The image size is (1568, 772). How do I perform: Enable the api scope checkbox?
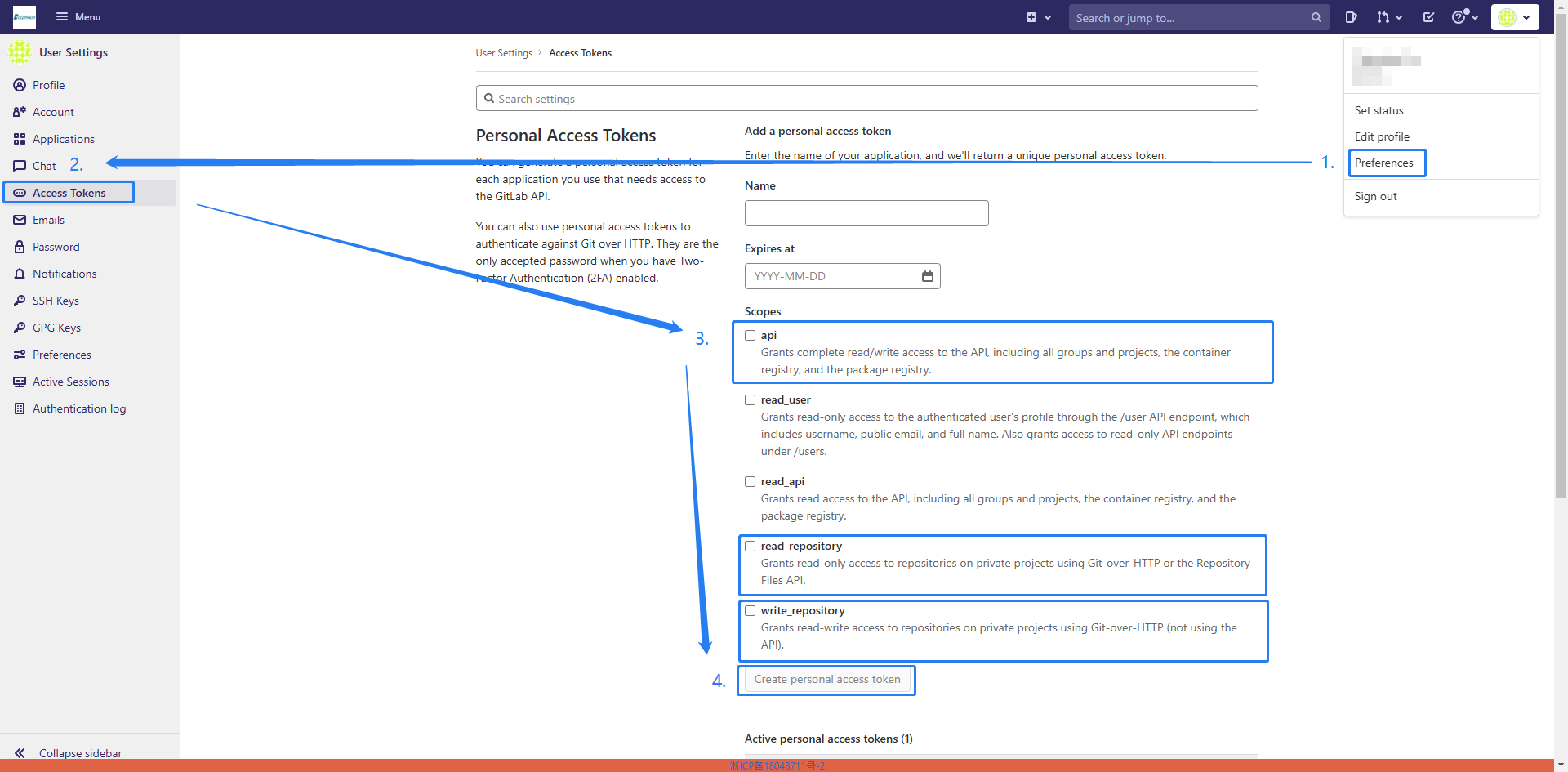tap(750, 336)
